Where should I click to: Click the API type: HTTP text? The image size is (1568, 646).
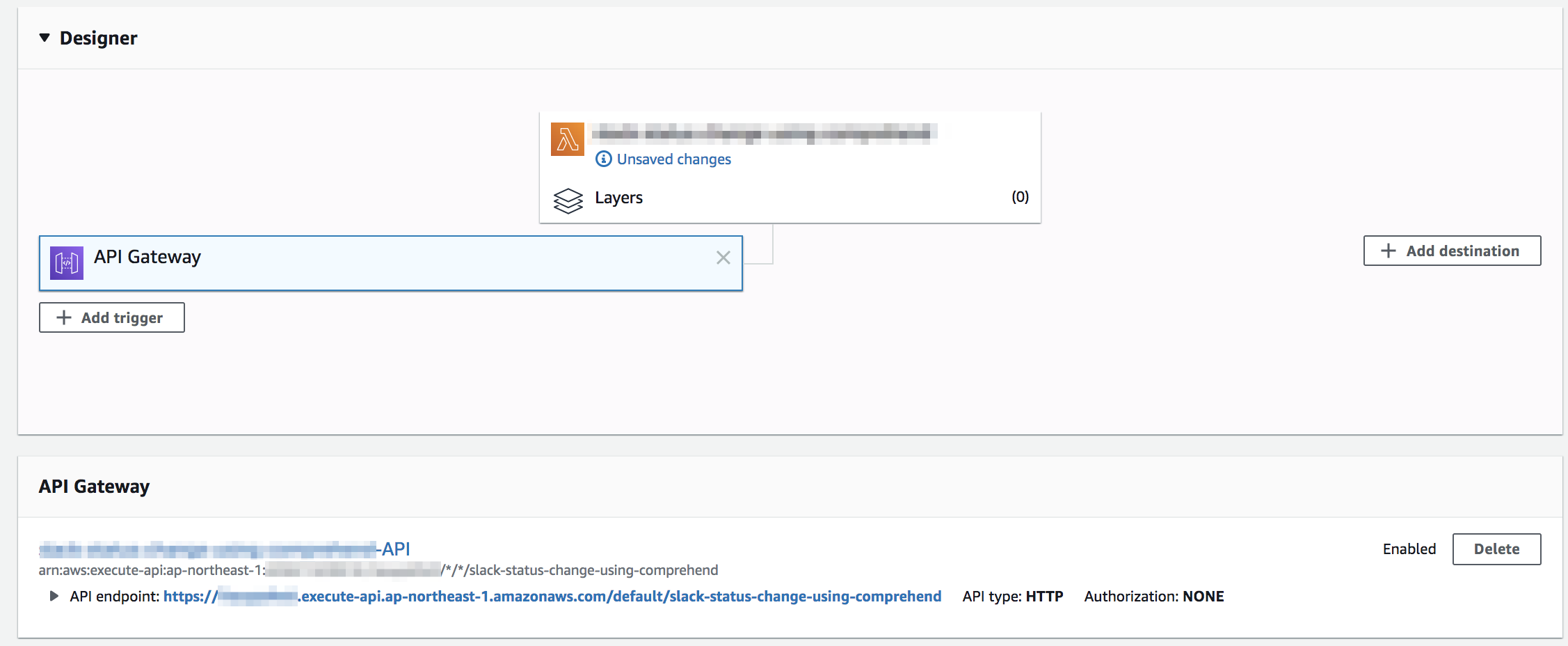(x=1013, y=597)
